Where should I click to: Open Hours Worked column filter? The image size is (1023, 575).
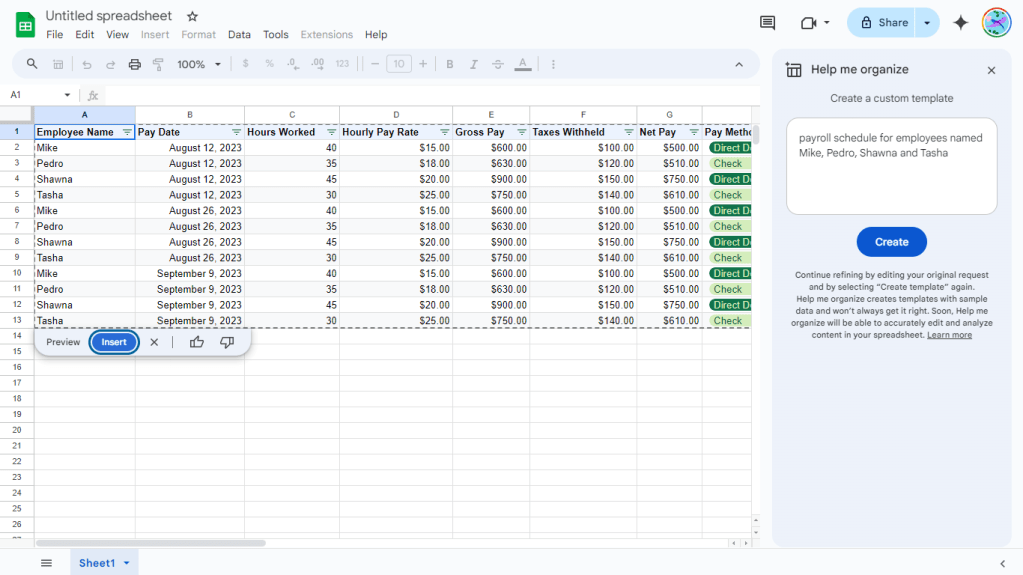331,132
